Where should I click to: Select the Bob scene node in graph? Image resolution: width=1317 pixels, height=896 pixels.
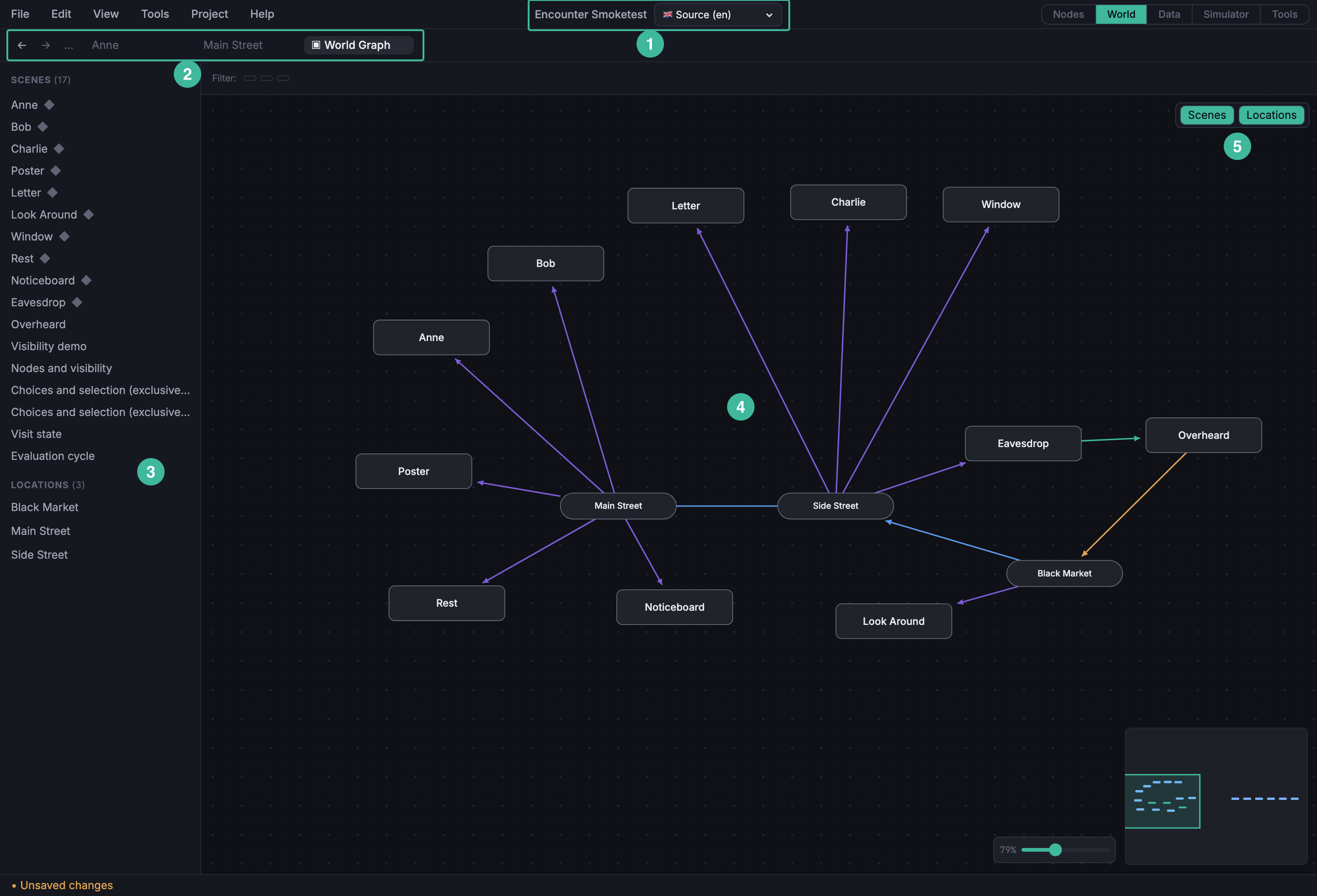tap(546, 263)
